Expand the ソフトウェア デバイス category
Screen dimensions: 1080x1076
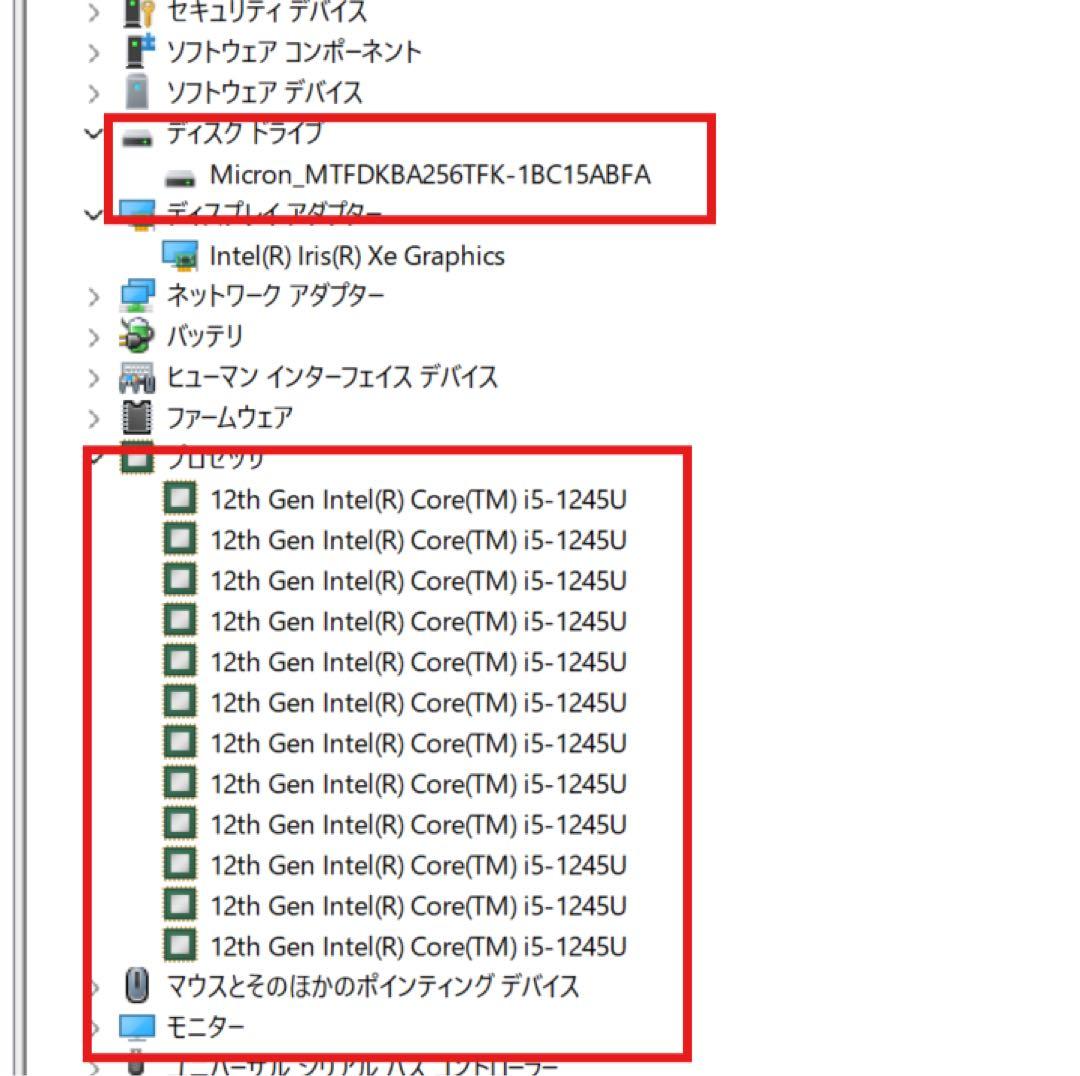[92, 92]
